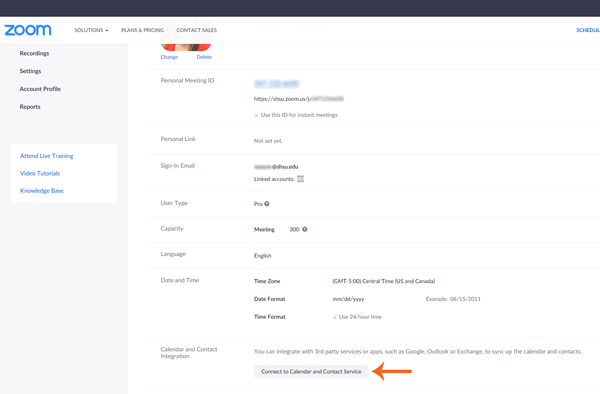The width and height of the screenshot is (600, 394).
Task: Click the mm/dd/yyyy date format value
Action: tap(348, 299)
